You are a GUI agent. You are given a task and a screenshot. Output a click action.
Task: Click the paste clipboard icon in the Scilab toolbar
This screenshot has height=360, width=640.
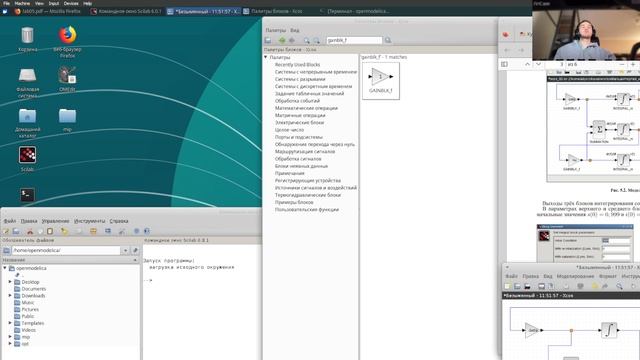coord(50,231)
